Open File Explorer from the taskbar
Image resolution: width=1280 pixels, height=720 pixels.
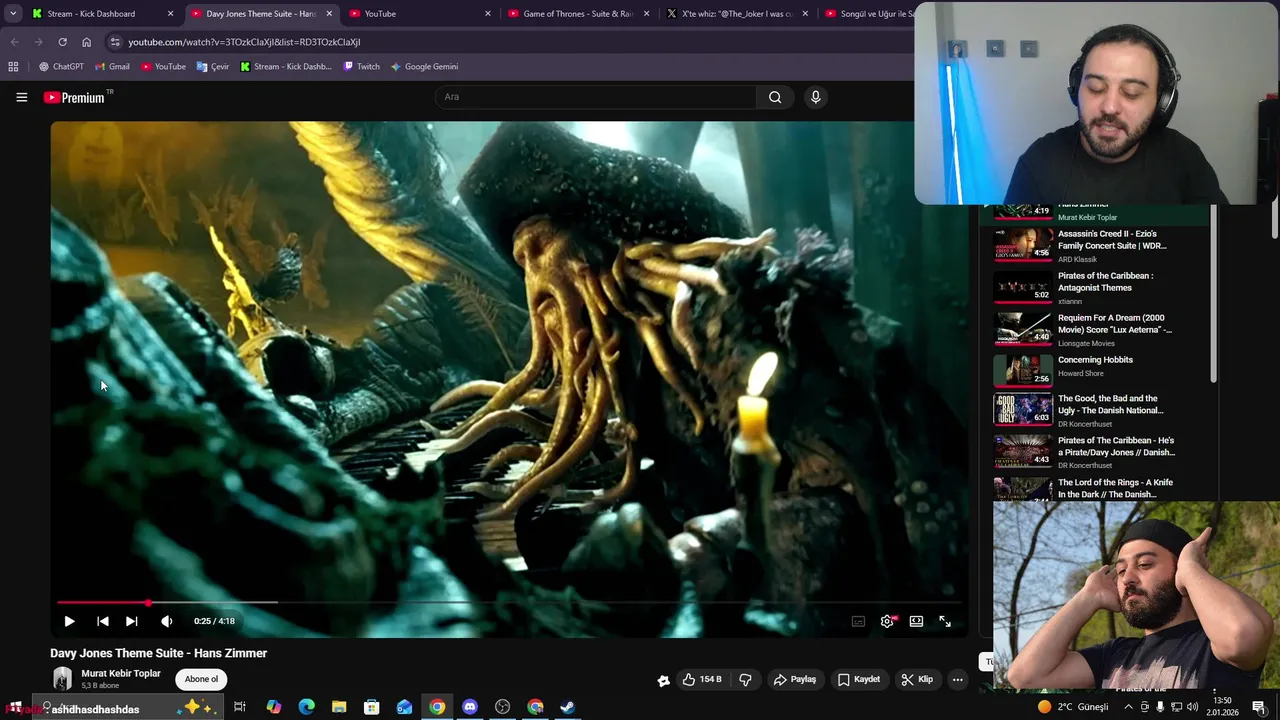(x=339, y=707)
